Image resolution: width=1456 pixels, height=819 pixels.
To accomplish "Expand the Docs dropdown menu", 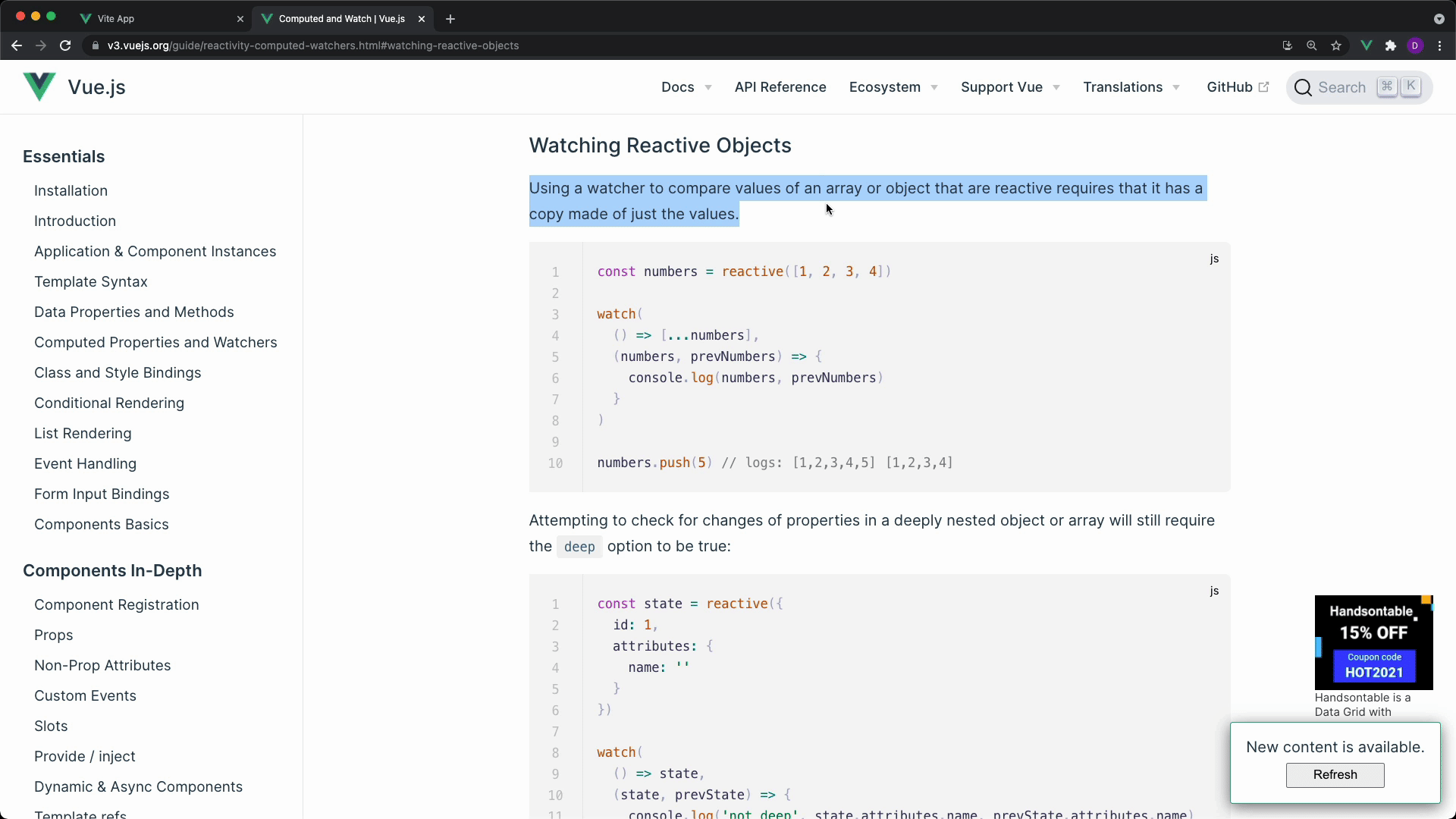I will [686, 87].
